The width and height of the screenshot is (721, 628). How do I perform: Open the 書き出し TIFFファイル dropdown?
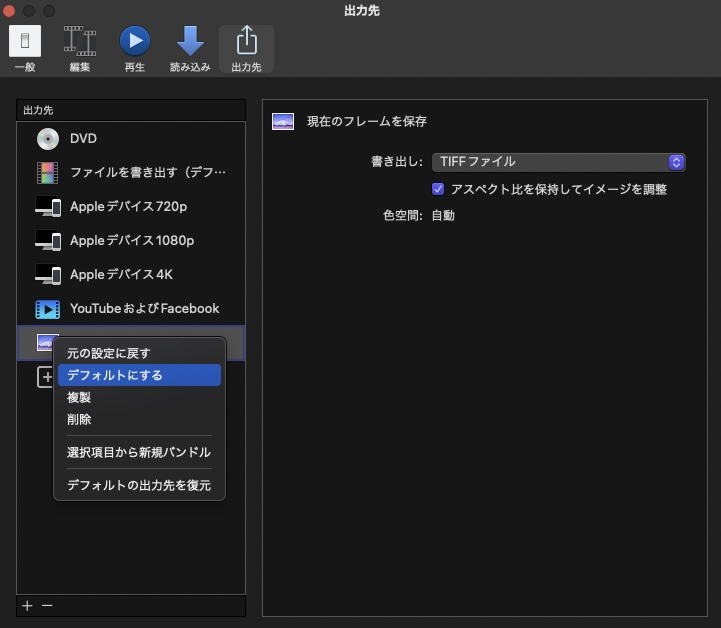561,162
